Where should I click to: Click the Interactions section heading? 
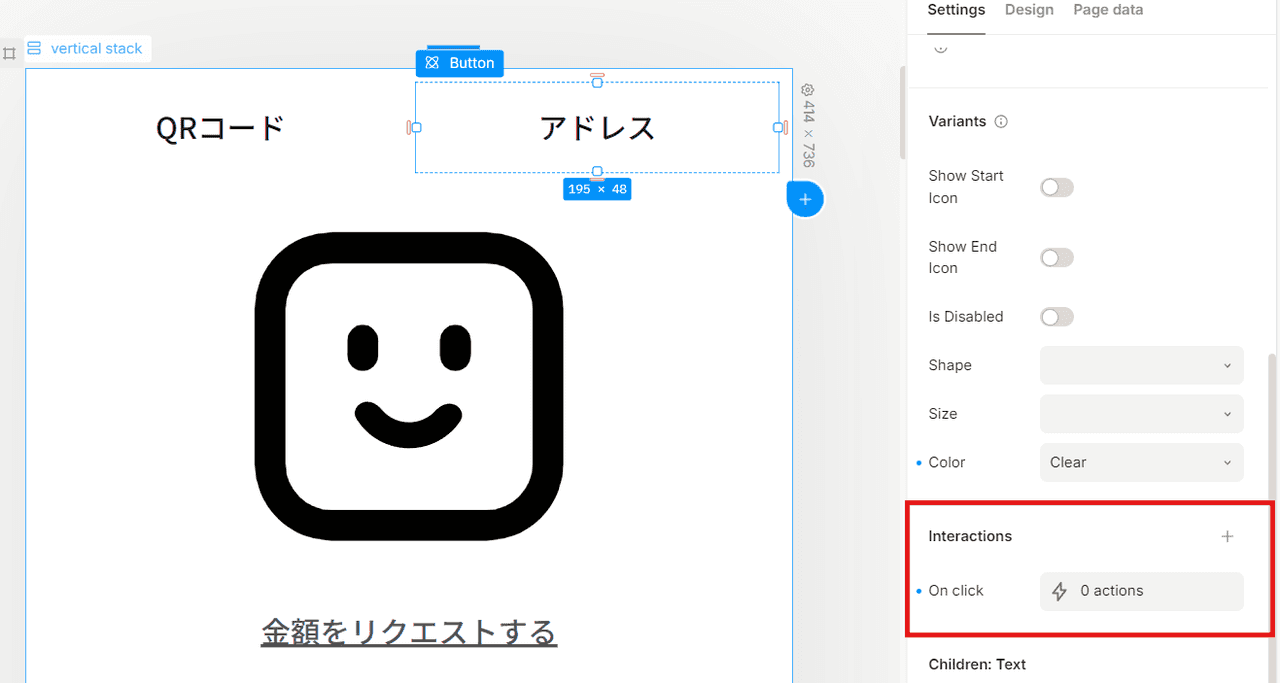tap(970, 536)
